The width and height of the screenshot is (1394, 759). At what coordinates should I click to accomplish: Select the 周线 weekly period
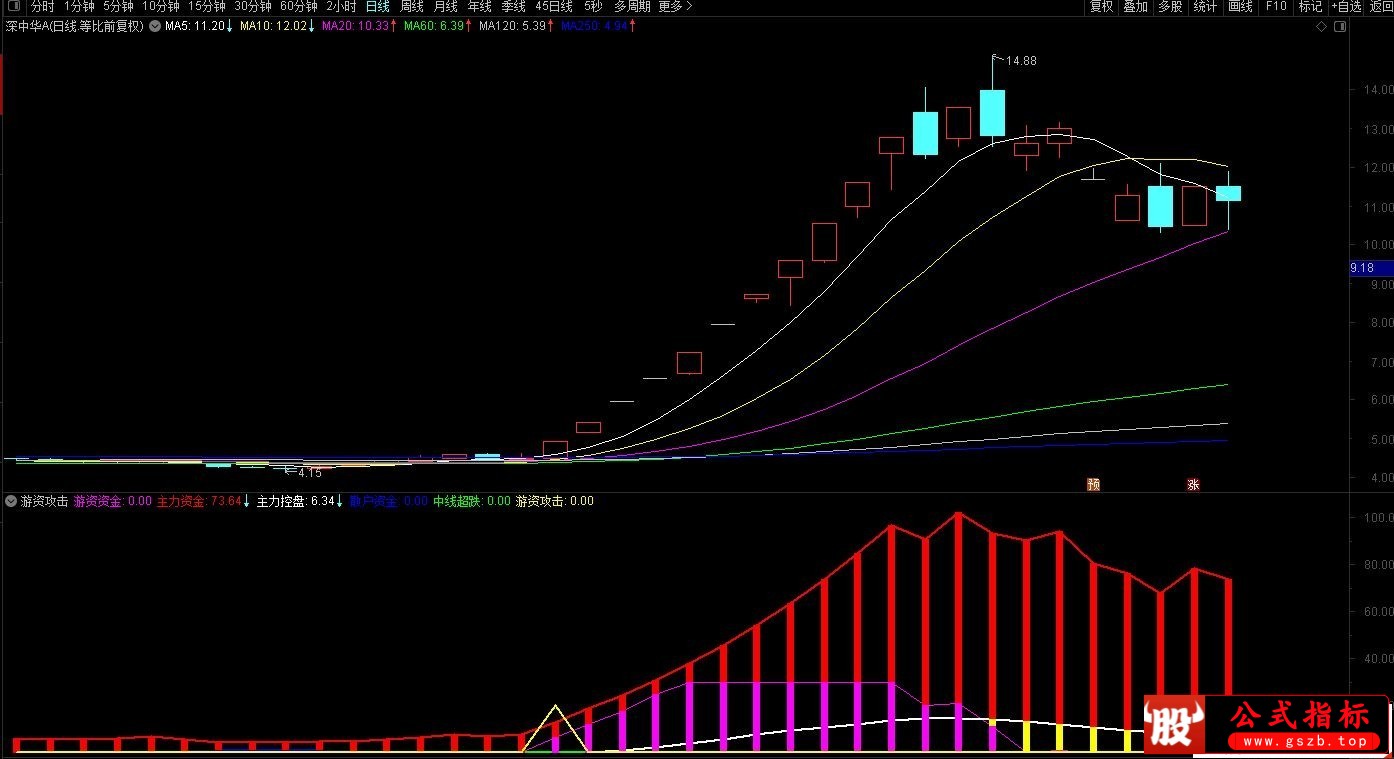tap(412, 6)
